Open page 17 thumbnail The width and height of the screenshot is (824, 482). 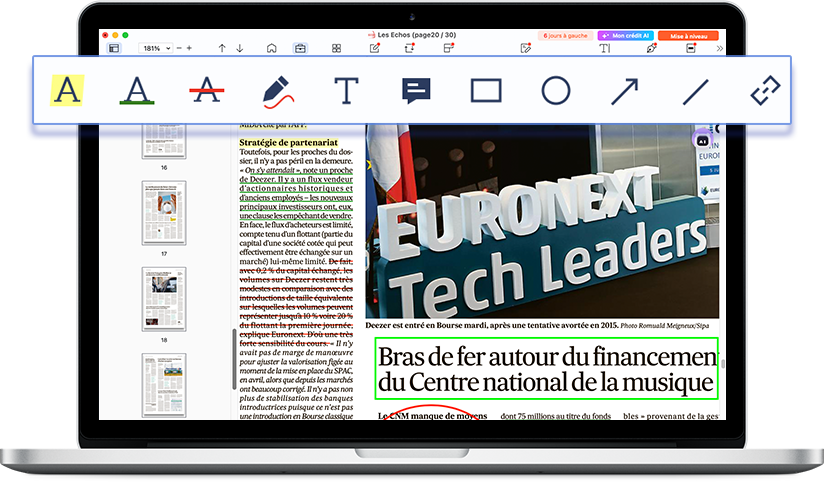point(164,213)
